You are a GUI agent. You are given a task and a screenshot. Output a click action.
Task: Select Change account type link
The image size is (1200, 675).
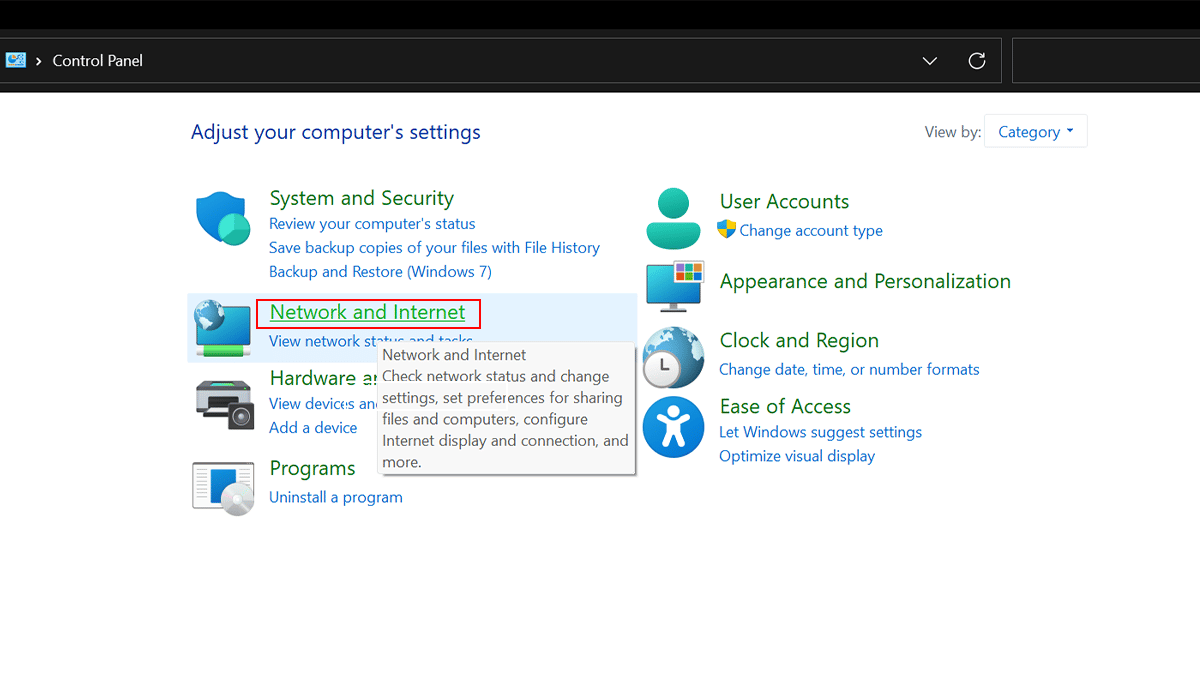pos(810,230)
